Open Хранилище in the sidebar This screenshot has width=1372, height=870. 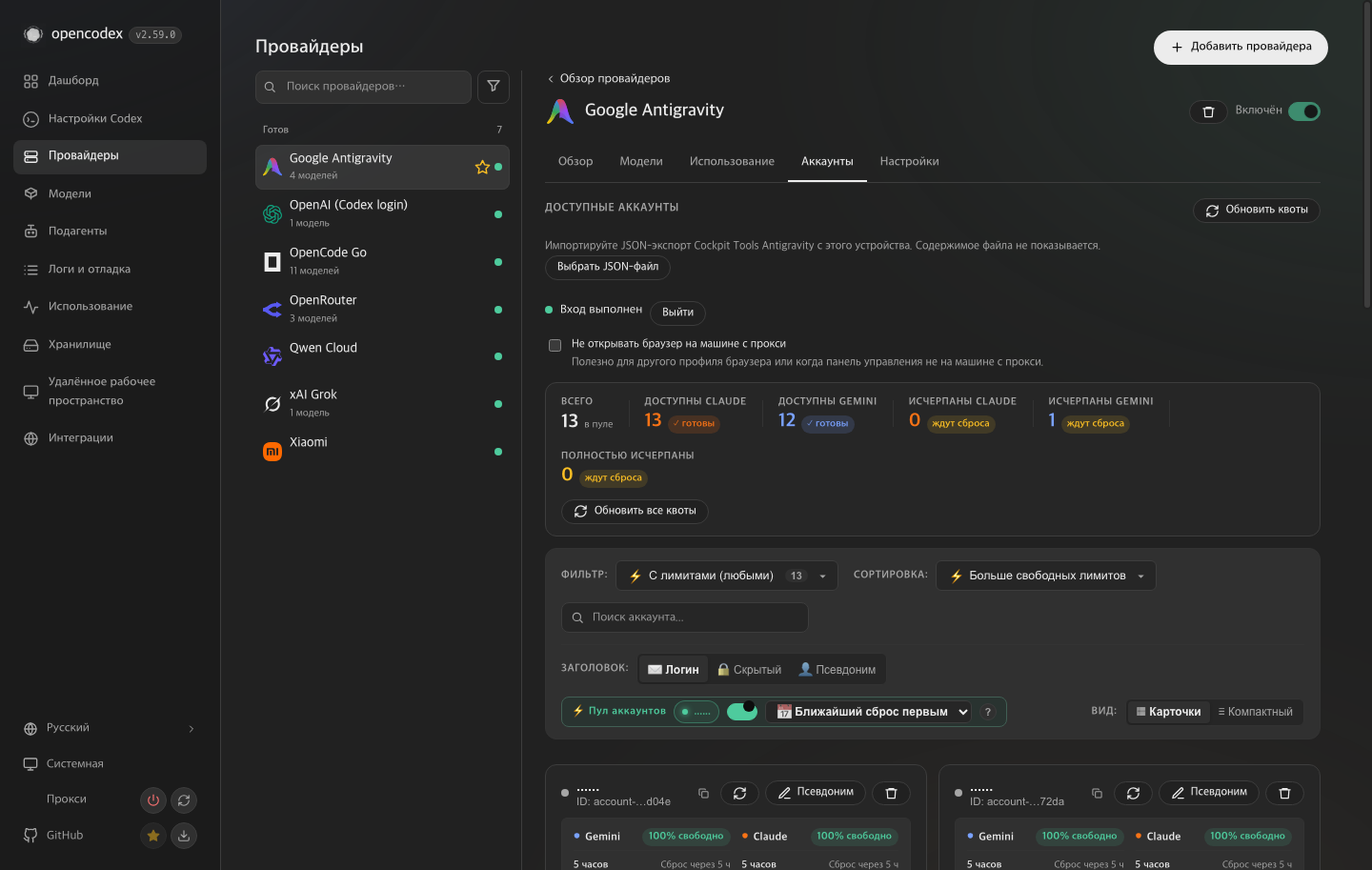(110, 344)
